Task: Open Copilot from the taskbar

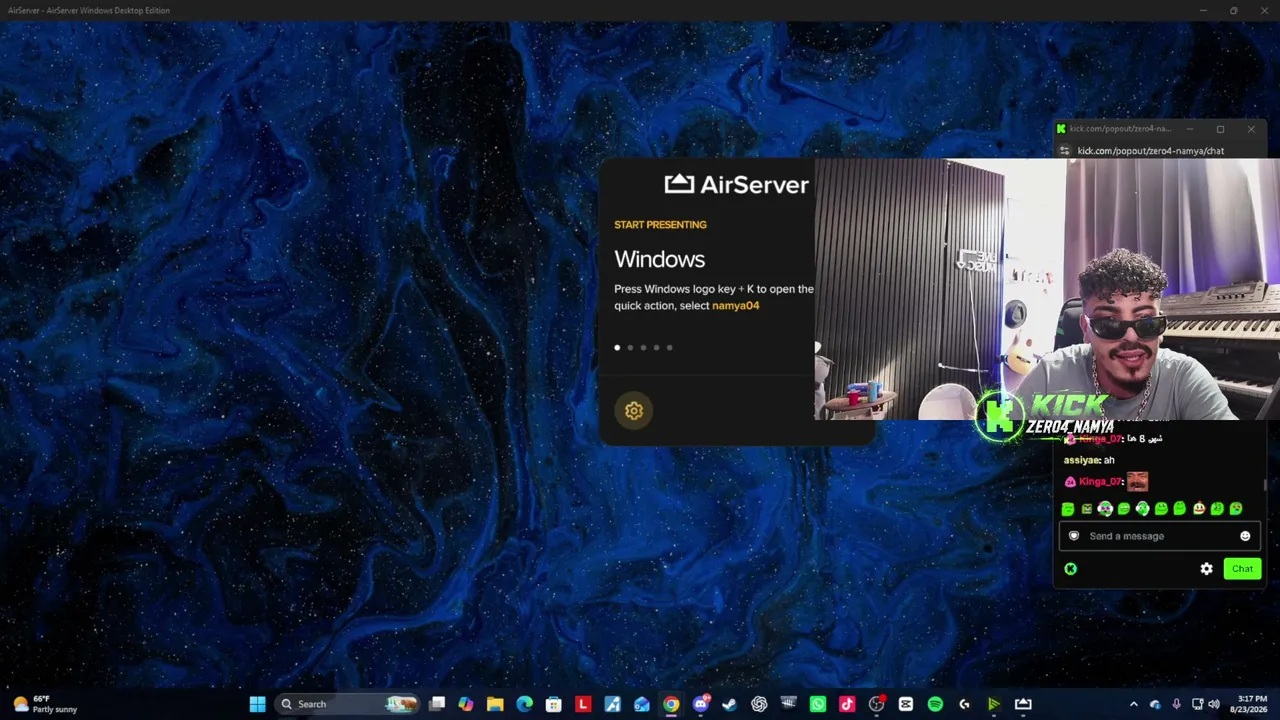Action: pyautogui.click(x=466, y=704)
